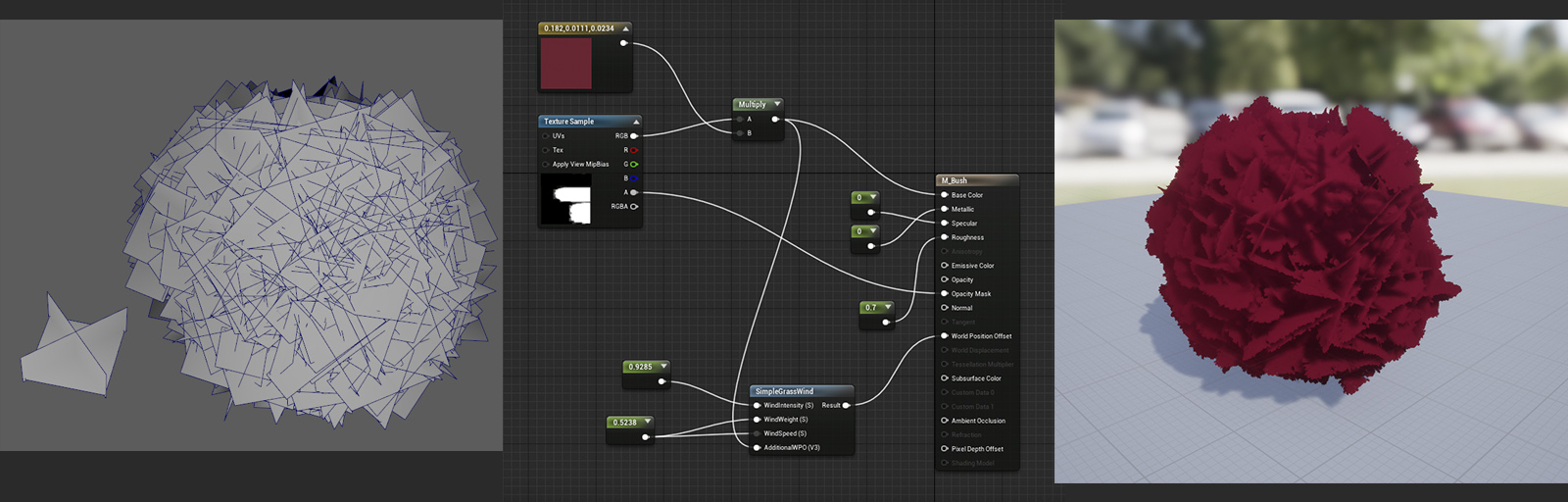Viewport: 1568px width, 502px height.
Task: Click the large wireframe bush mesh in the viewport
Action: point(312,250)
